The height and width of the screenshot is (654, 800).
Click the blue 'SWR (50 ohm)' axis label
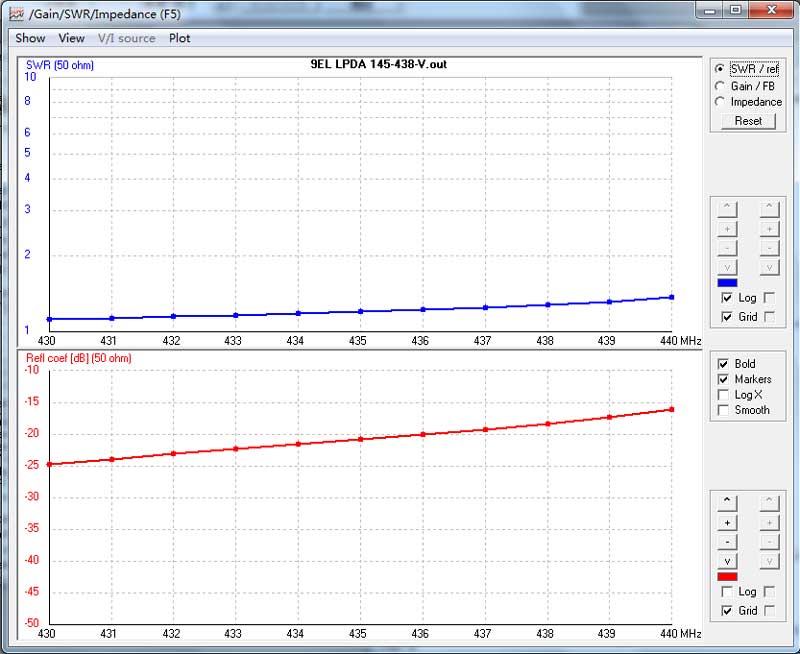[x=60, y=65]
